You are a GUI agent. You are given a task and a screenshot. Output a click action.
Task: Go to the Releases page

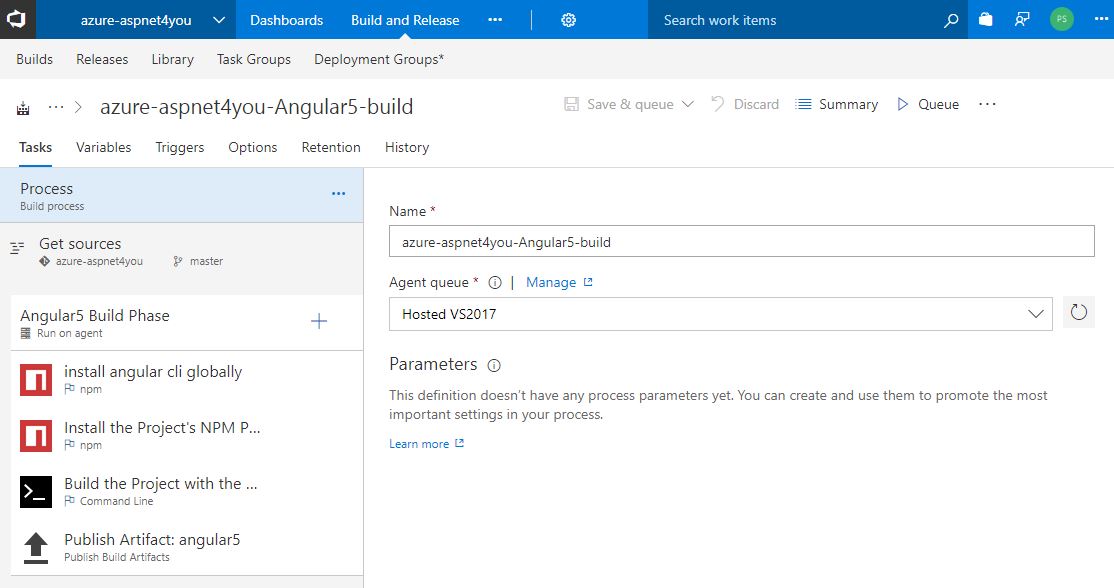102,59
